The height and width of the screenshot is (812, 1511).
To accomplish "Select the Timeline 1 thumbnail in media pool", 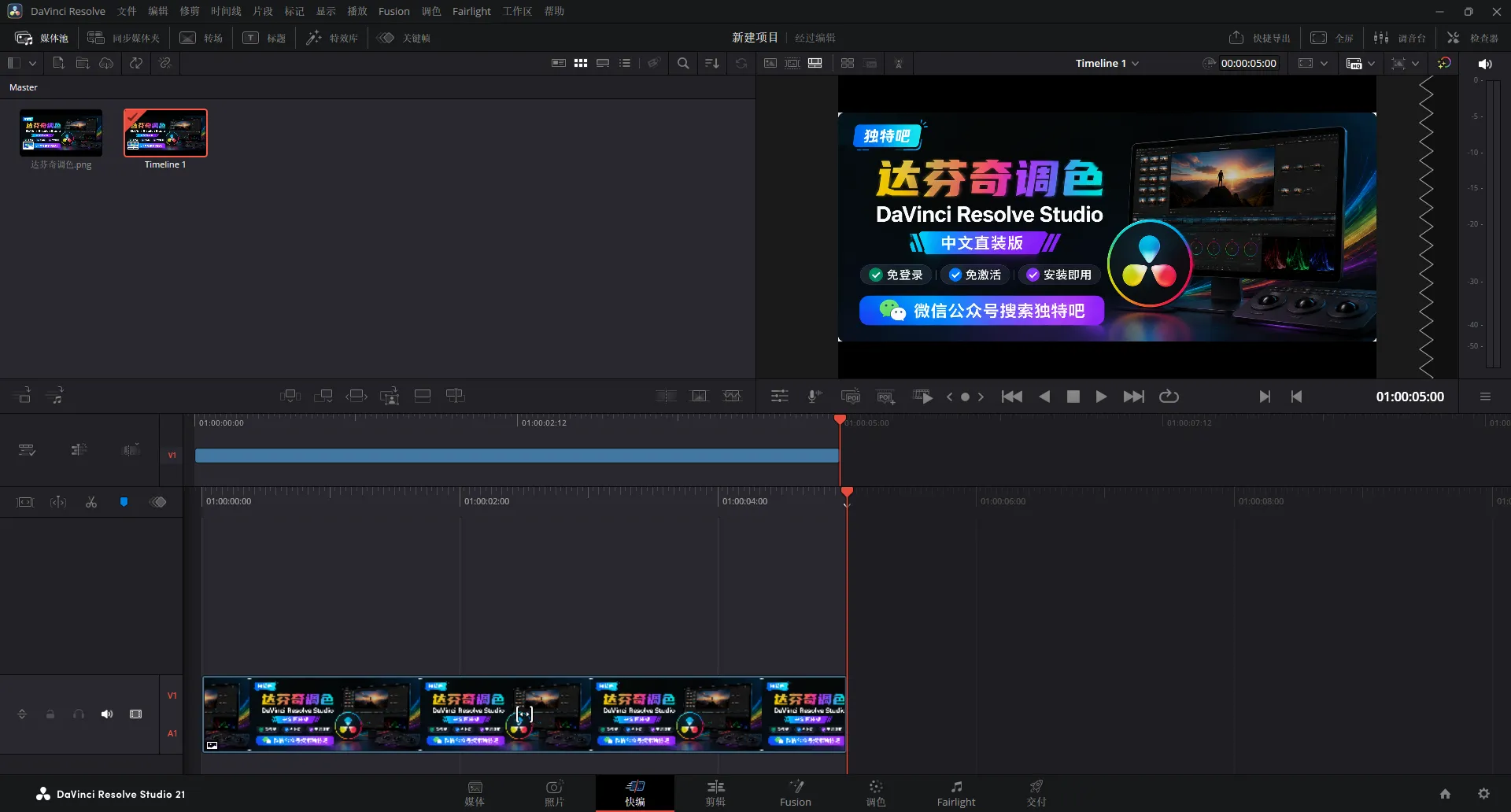I will [165, 133].
